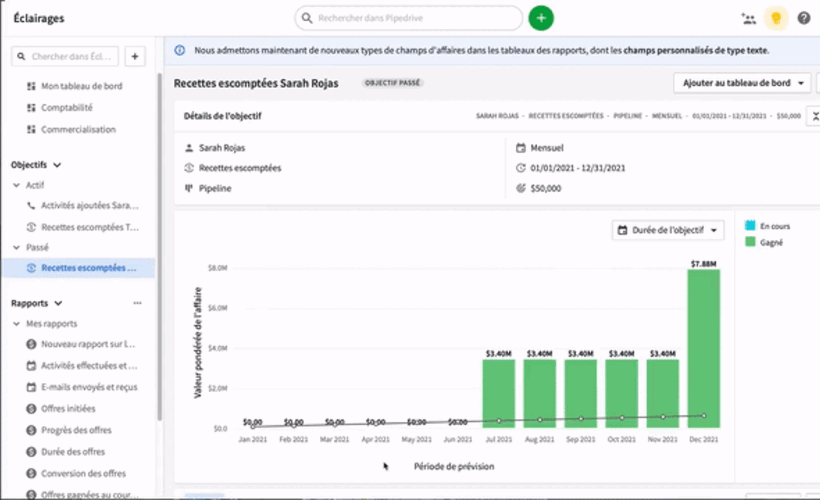This screenshot has width=820, height=500.
Task: Click the Nov 2021 axis label
Action: [662, 439]
